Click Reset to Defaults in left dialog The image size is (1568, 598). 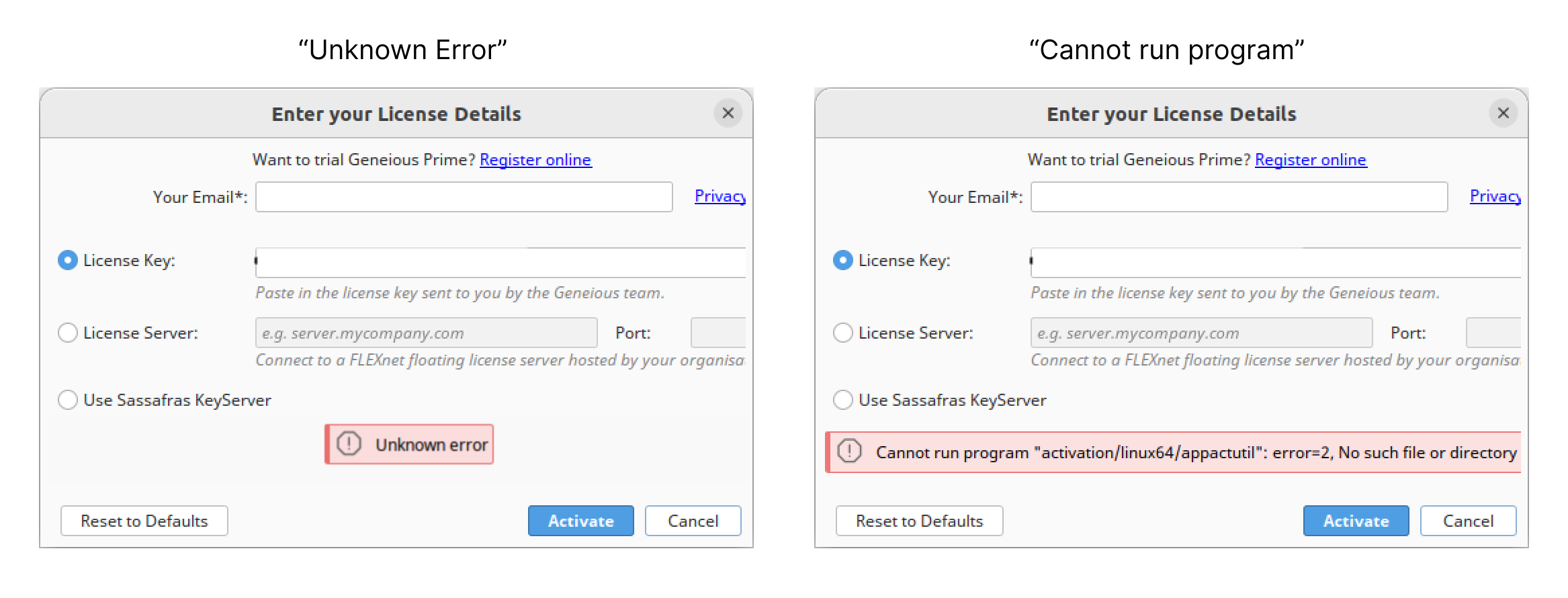tap(144, 521)
